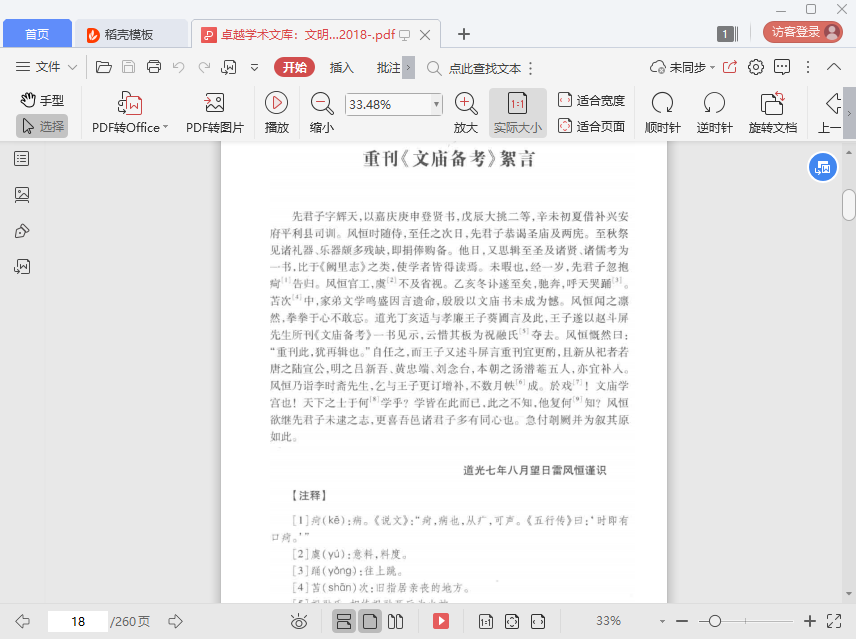Undo last action arrow
856x639 pixels.
coord(179,67)
